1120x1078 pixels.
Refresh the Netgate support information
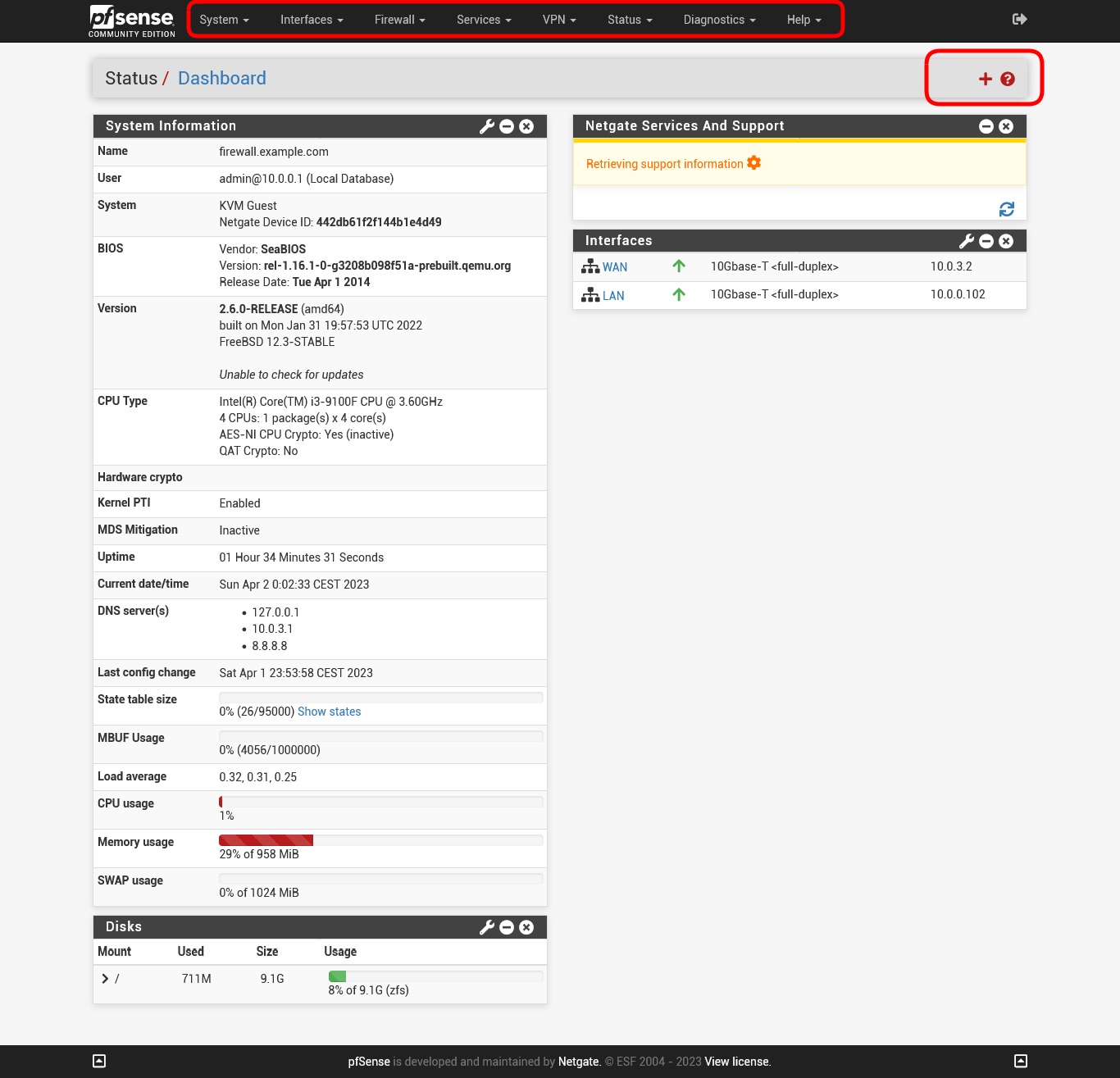[1007, 209]
